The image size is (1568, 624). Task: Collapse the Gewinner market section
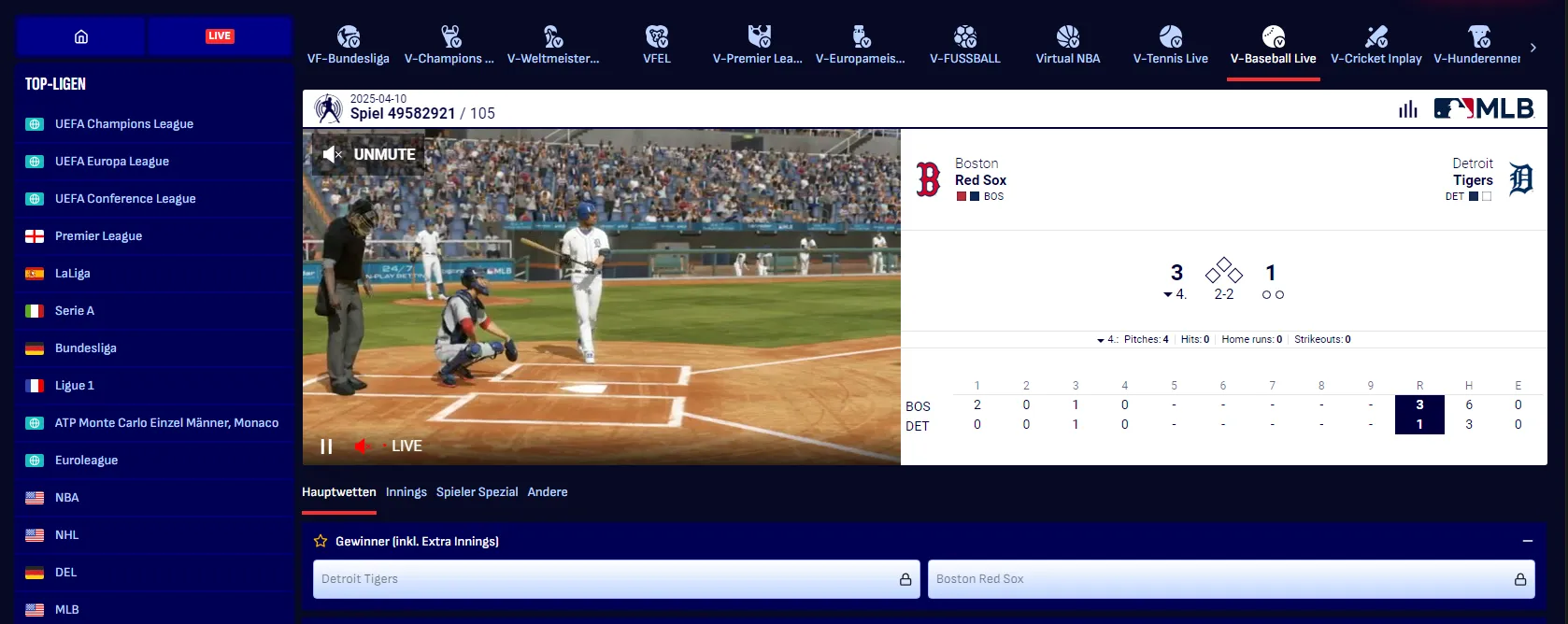1528,541
